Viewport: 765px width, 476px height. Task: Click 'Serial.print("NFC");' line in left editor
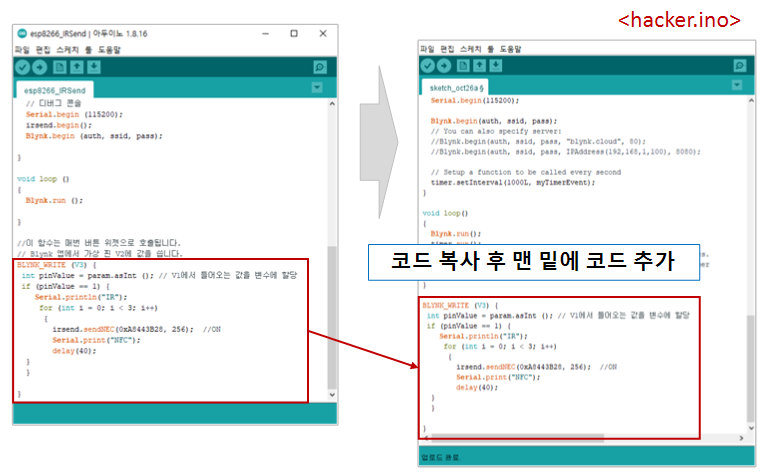point(96,340)
